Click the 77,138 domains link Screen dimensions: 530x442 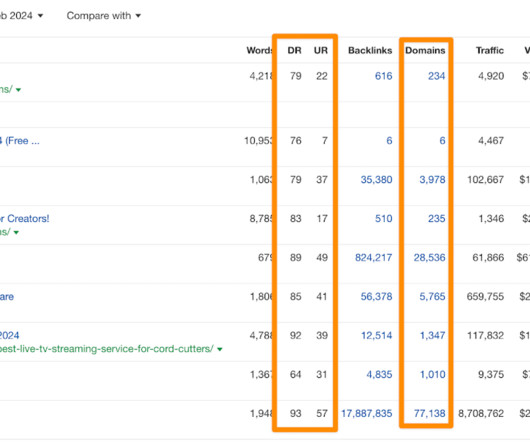pyautogui.click(x=430, y=413)
